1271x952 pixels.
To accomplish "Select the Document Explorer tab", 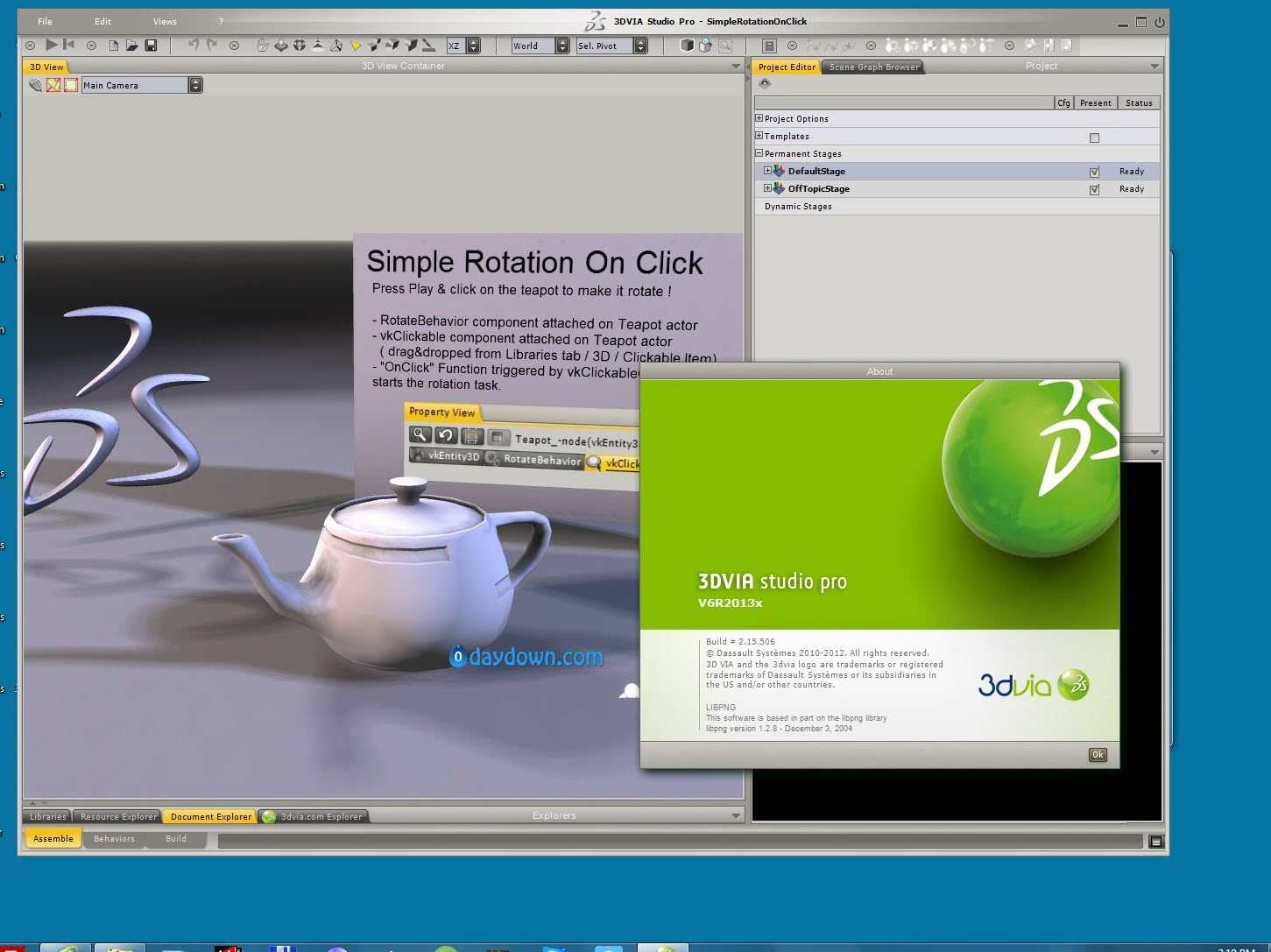I will coord(210,816).
